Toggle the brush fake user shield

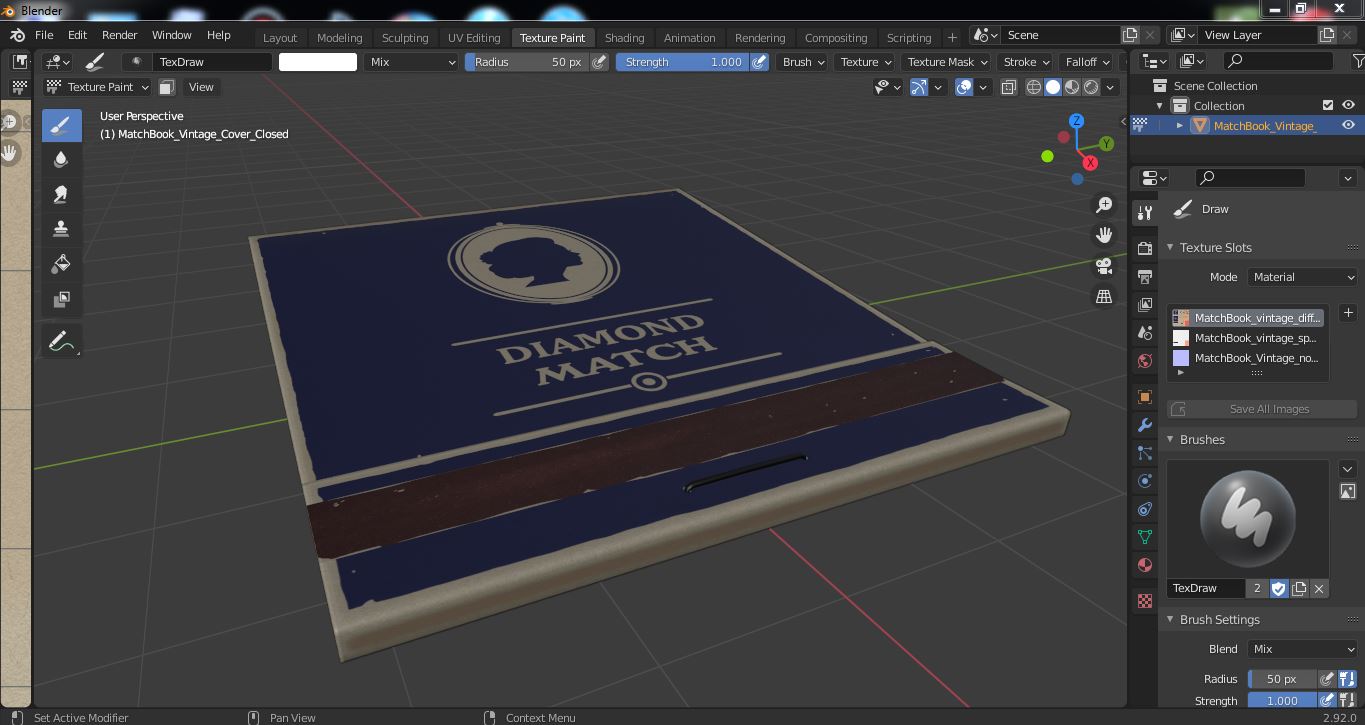click(1279, 588)
